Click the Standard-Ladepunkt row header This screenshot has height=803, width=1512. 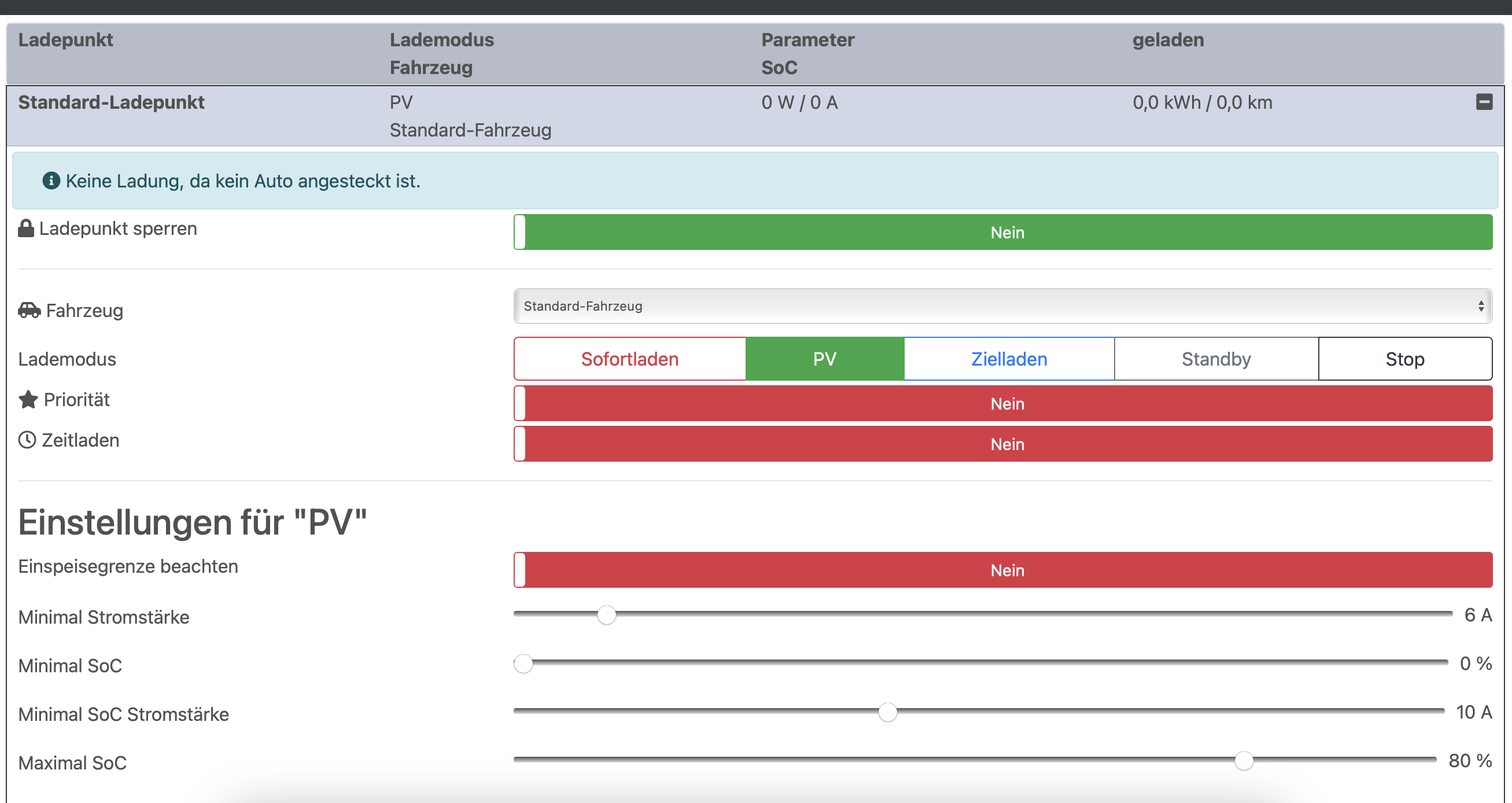[112, 103]
